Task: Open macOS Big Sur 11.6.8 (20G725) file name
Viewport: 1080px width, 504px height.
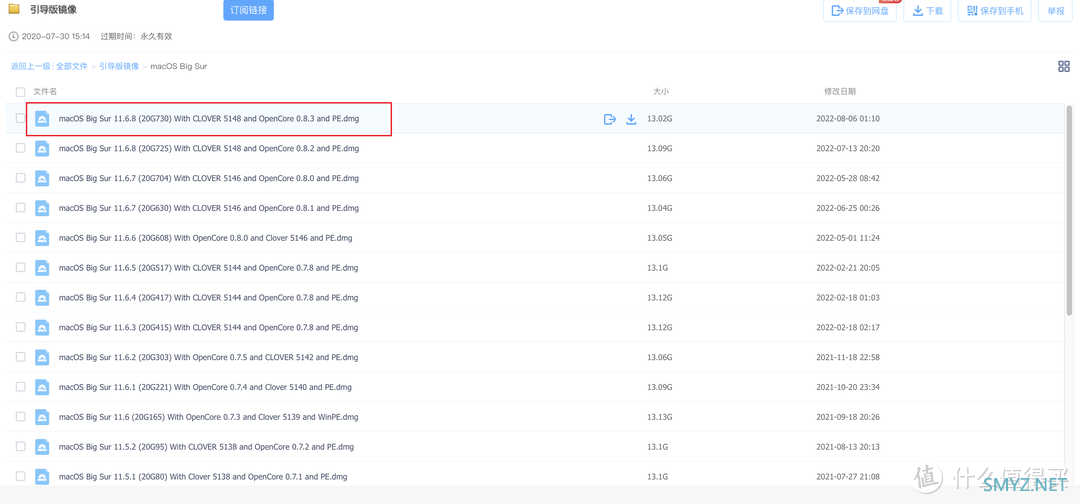Action: [209, 149]
